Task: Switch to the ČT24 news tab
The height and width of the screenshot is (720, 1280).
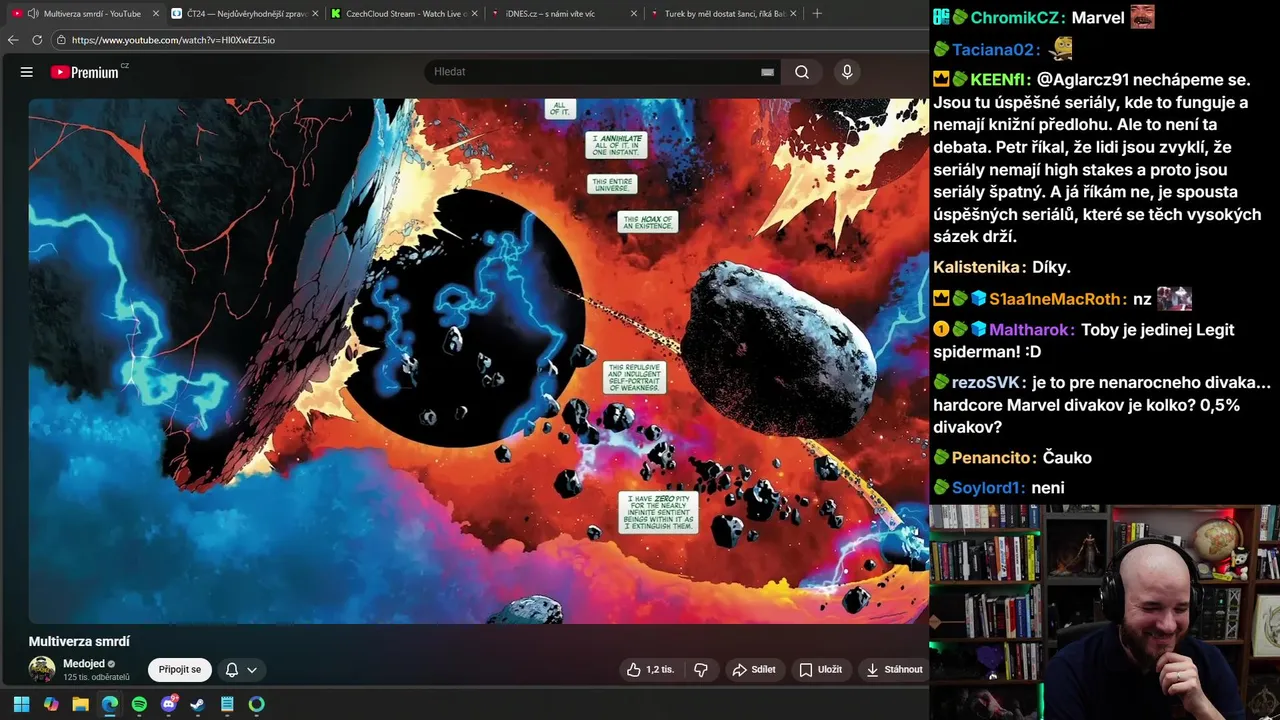Action: pos(246,14)
